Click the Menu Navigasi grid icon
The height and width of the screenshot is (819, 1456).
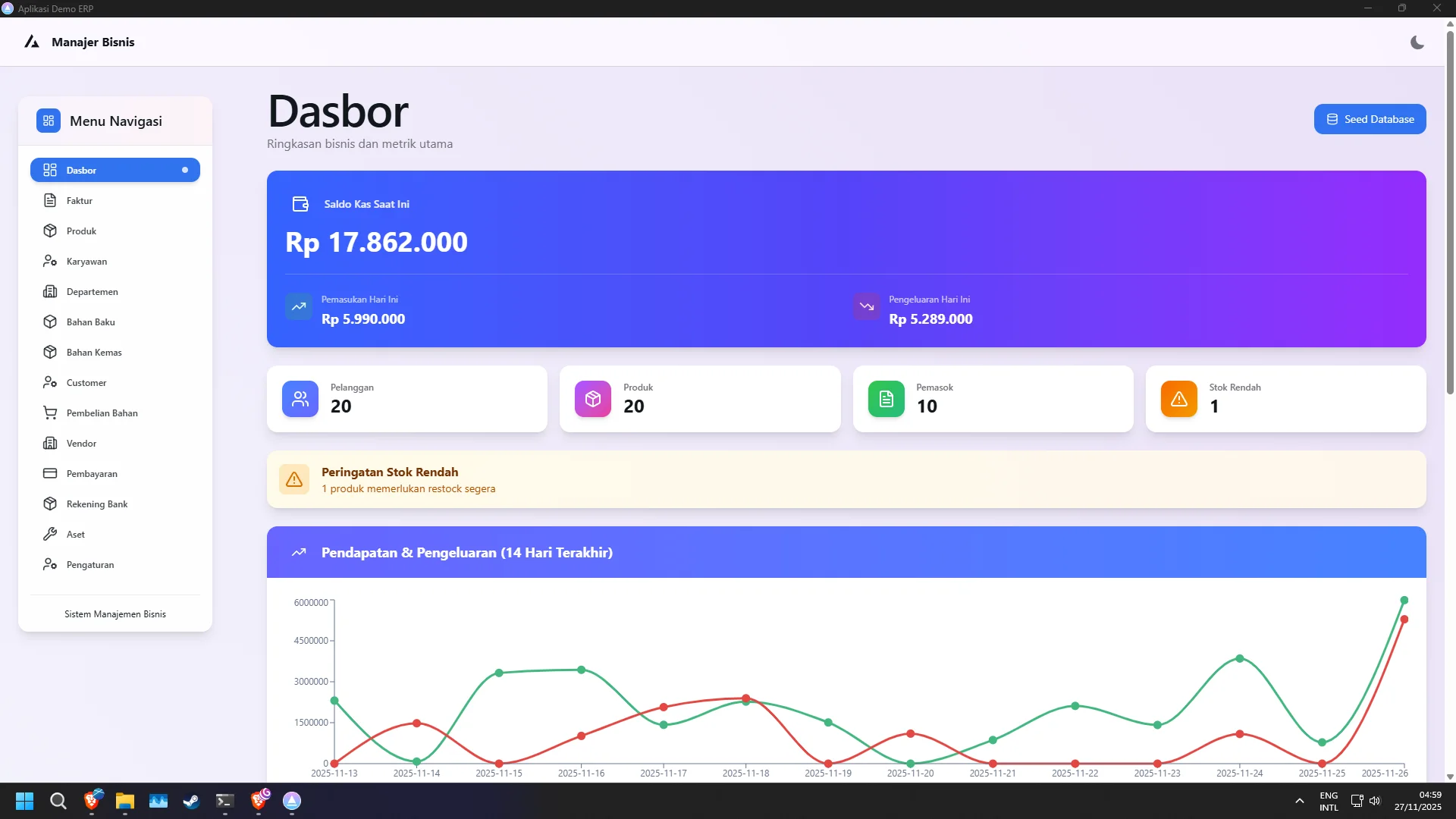click(49, 121)
